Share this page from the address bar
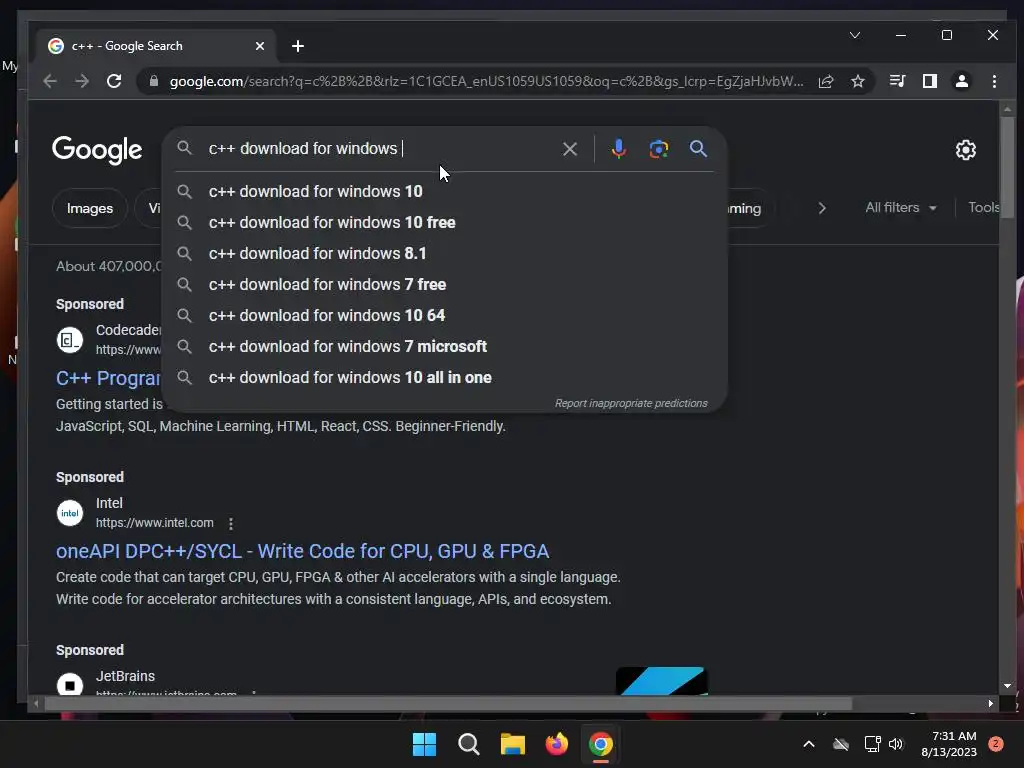This screenshot has height=768, width=1024. (826, 81)
